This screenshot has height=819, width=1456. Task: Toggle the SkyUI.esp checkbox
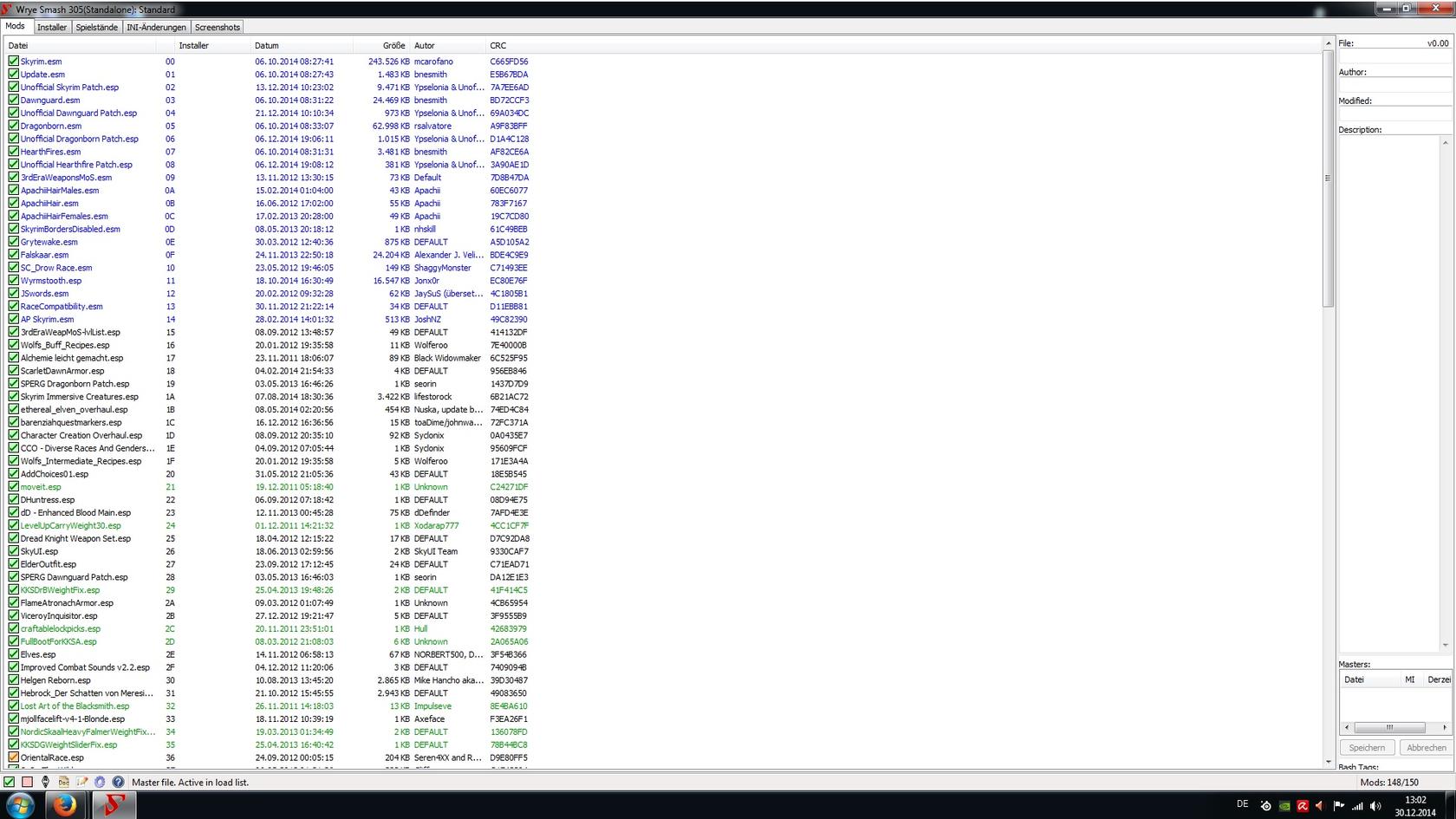13,551
